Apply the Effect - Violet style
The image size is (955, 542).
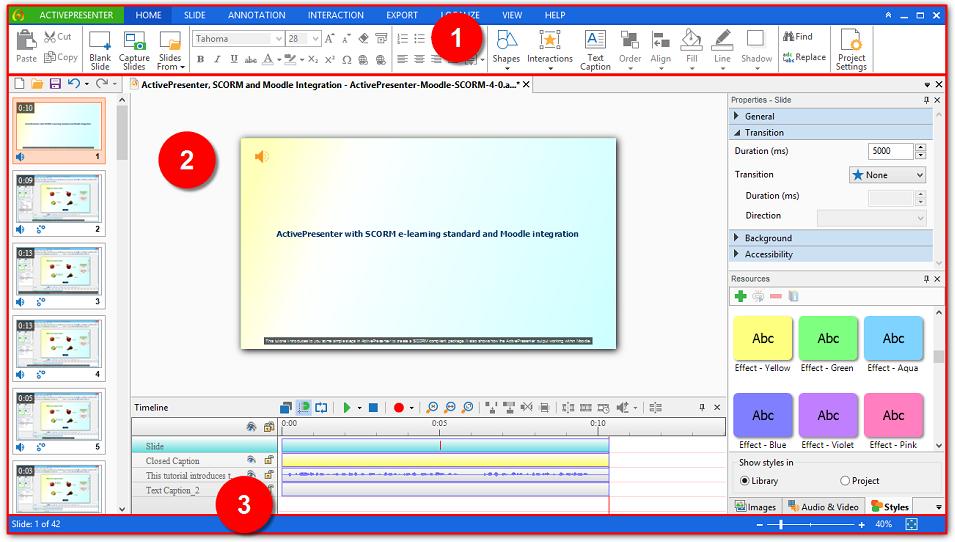pyautogui.click(x=828, y=421)
